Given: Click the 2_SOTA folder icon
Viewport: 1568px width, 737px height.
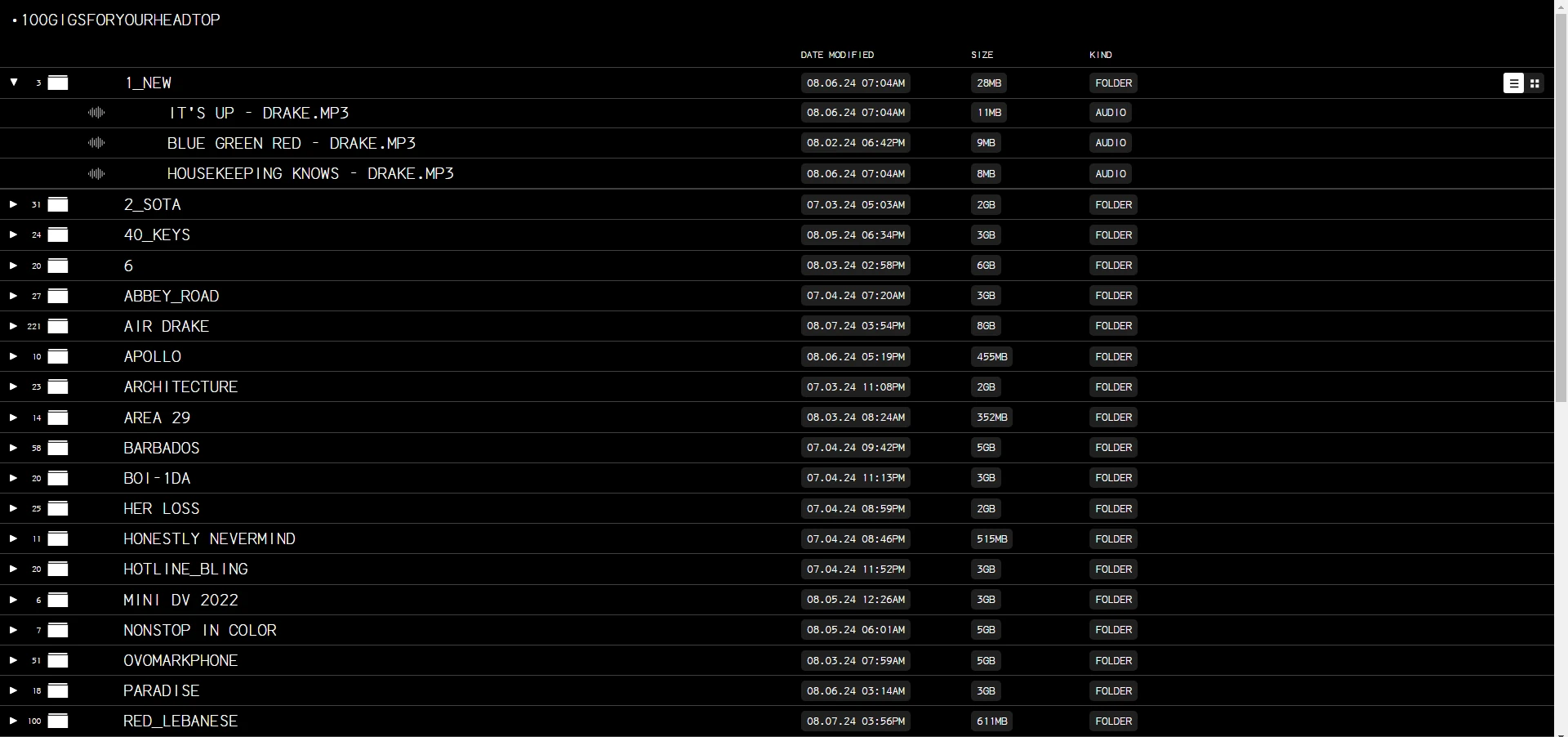Looking at the screenshot, I should point(58,204).
